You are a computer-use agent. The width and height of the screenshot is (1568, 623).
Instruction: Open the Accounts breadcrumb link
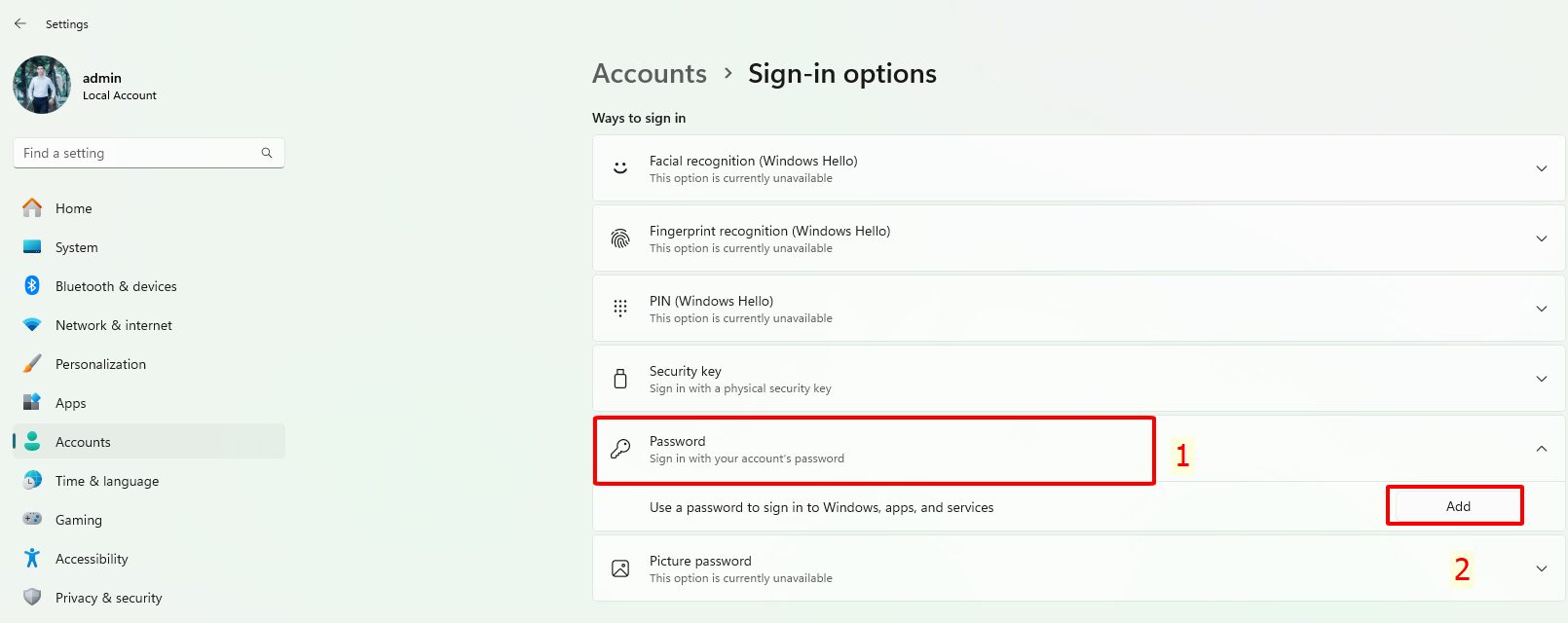(649, 73)
